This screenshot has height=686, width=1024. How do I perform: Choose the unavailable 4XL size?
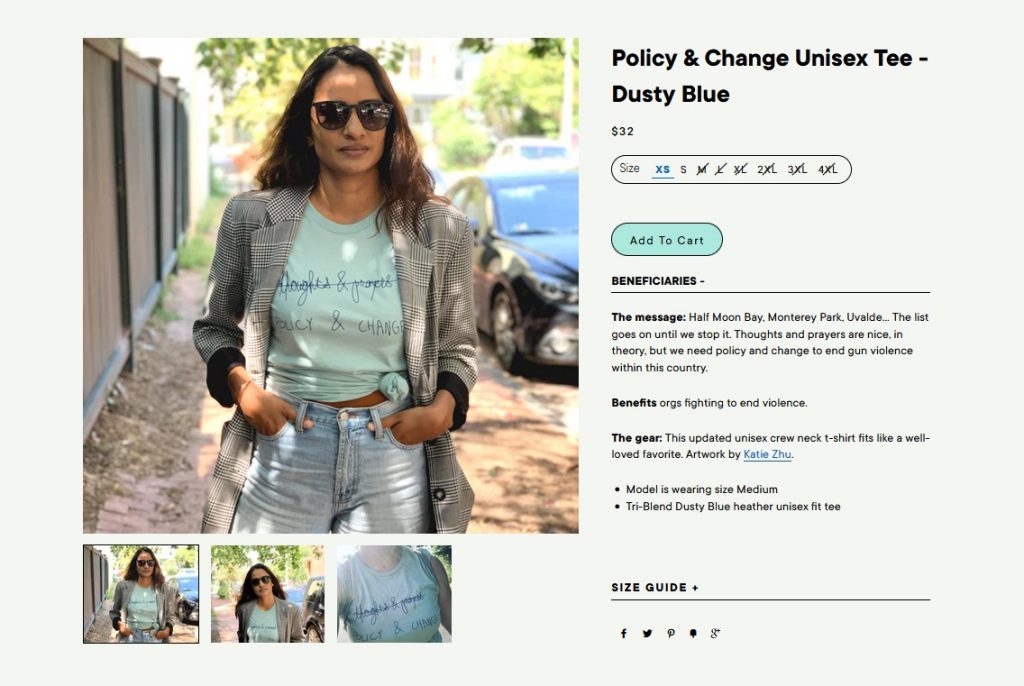828,169
